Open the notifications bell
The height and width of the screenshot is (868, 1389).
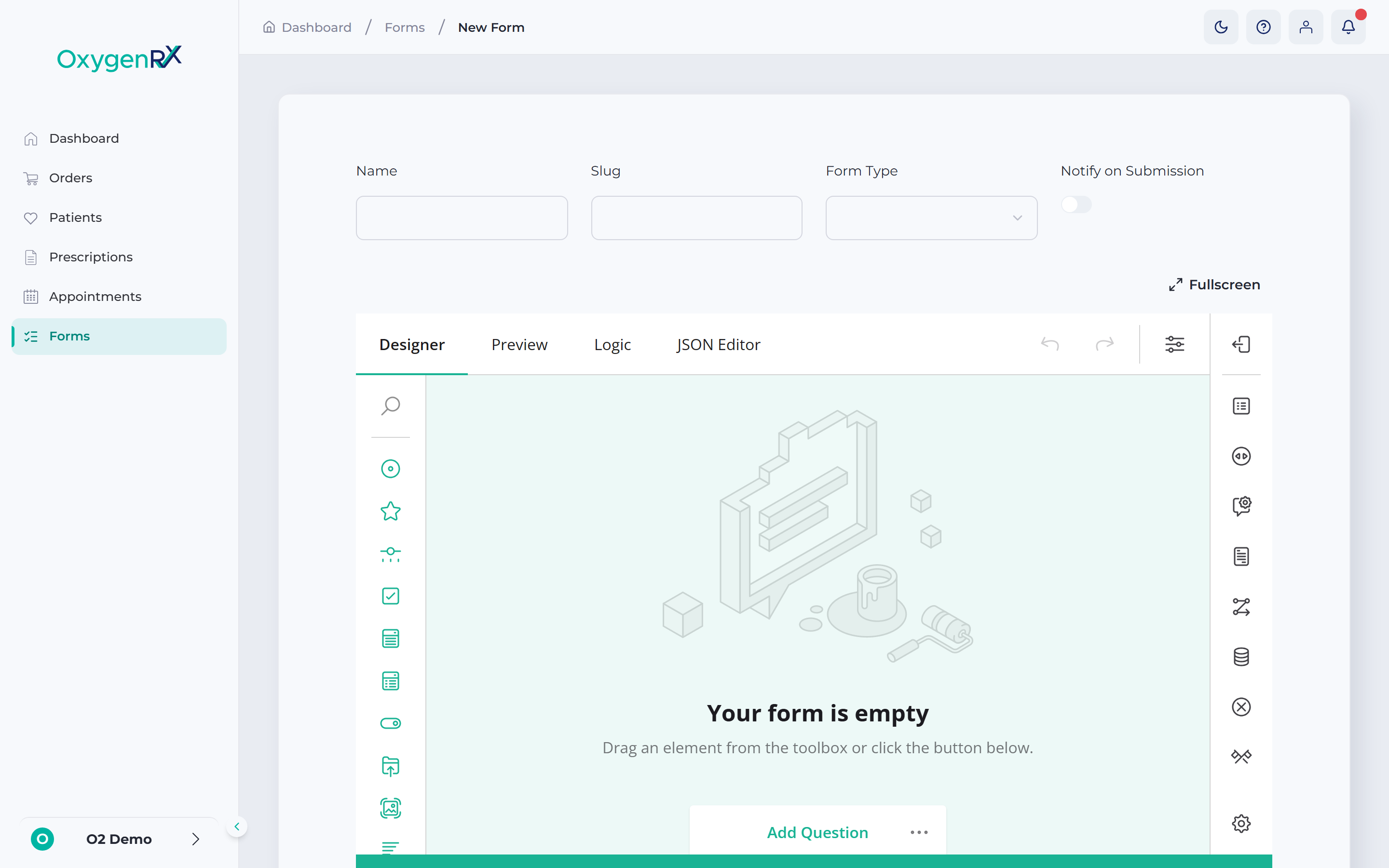[1348, 27]
